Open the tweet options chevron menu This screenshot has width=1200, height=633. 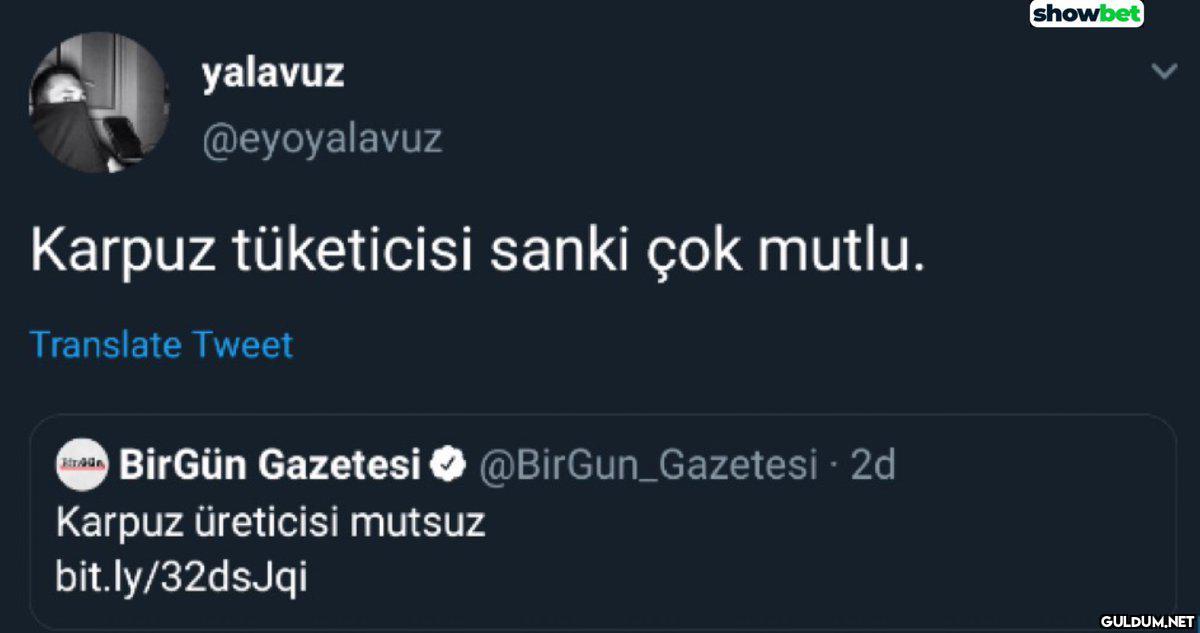(x=1163, y=72)
